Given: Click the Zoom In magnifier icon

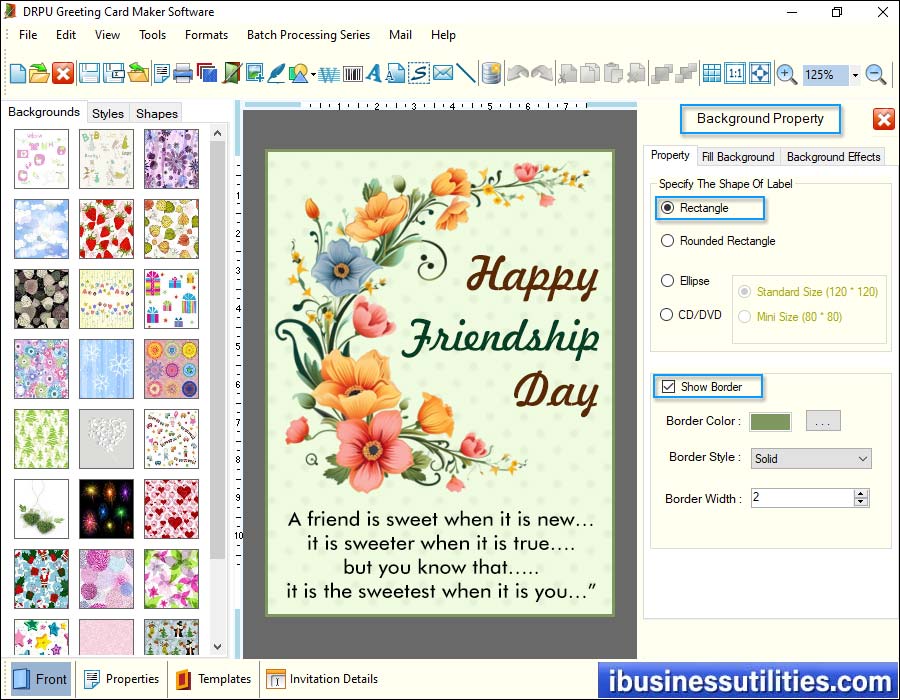Looking at the screenshot, I should click(787, 74).
